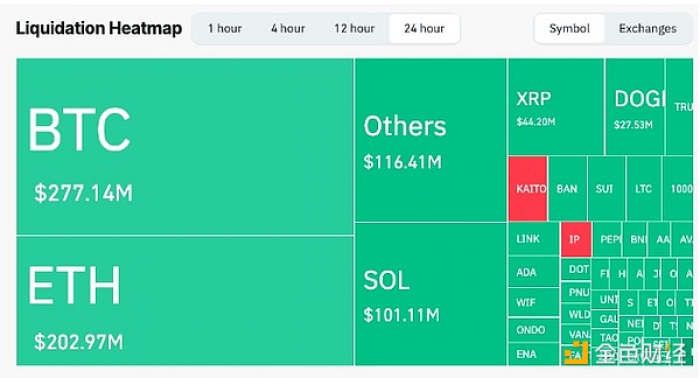Click the LTC heatmap tile
This screenshot has height=378, width=700.
[644, 188]
